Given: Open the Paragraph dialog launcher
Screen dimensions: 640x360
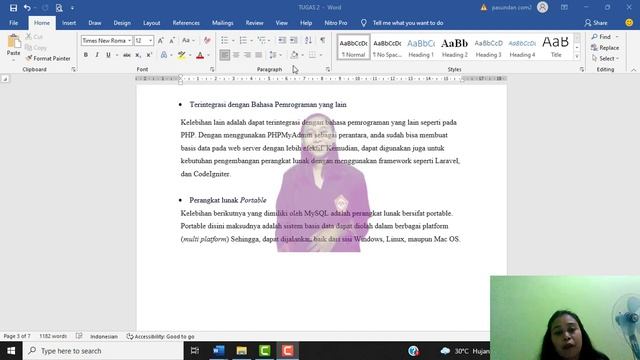Looking at the screenshot, I should click(327, 69).
